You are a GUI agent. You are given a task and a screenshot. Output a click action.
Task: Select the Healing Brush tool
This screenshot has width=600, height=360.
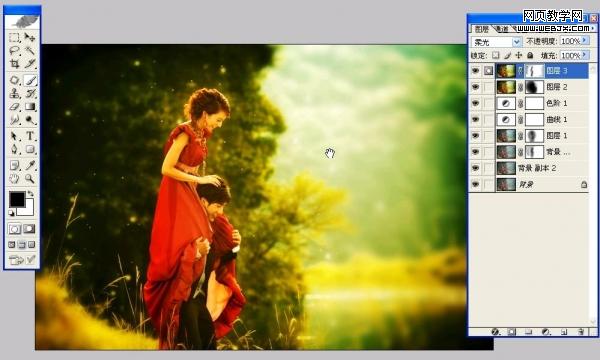pyautogui.click(x=14, y=80)
